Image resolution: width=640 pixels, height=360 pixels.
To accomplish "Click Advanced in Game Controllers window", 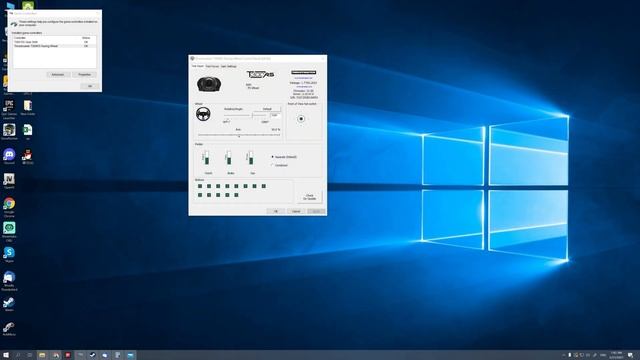I will (x=58, y=75).
